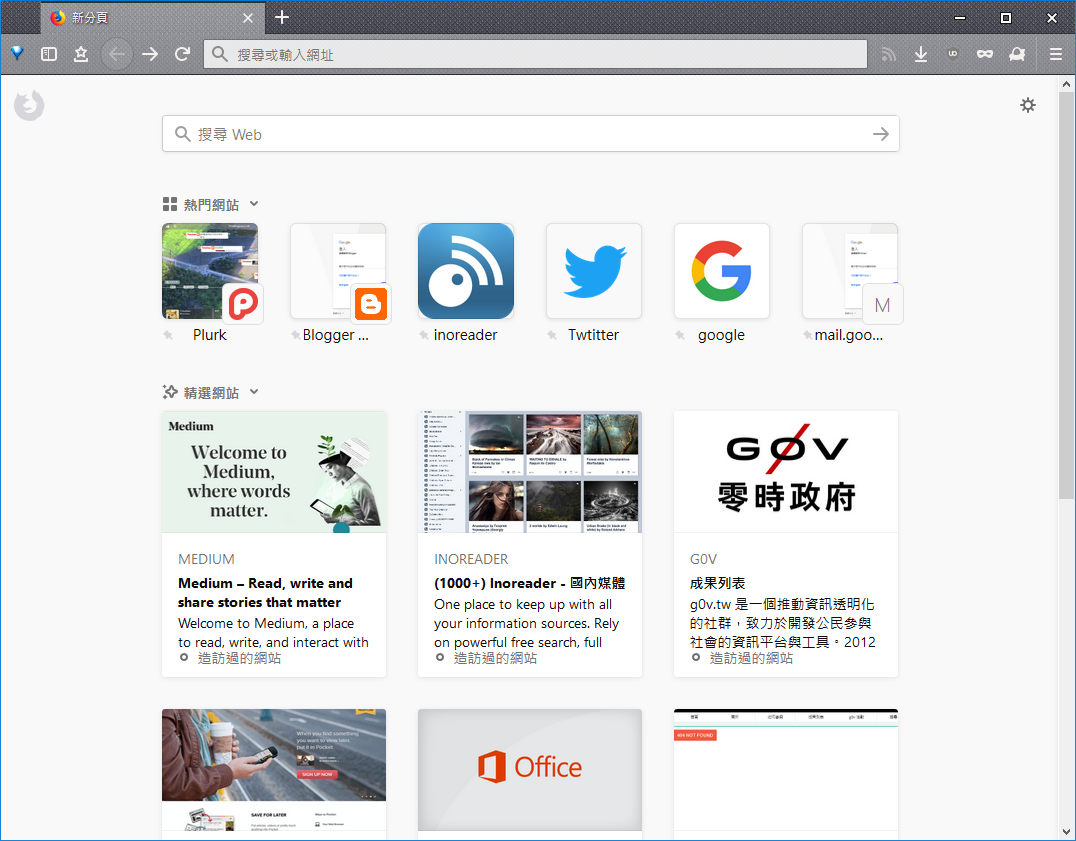Open the new tab settings gear
The width and height of the screenshot is (1076, 841).
[x=1028, y=105]
